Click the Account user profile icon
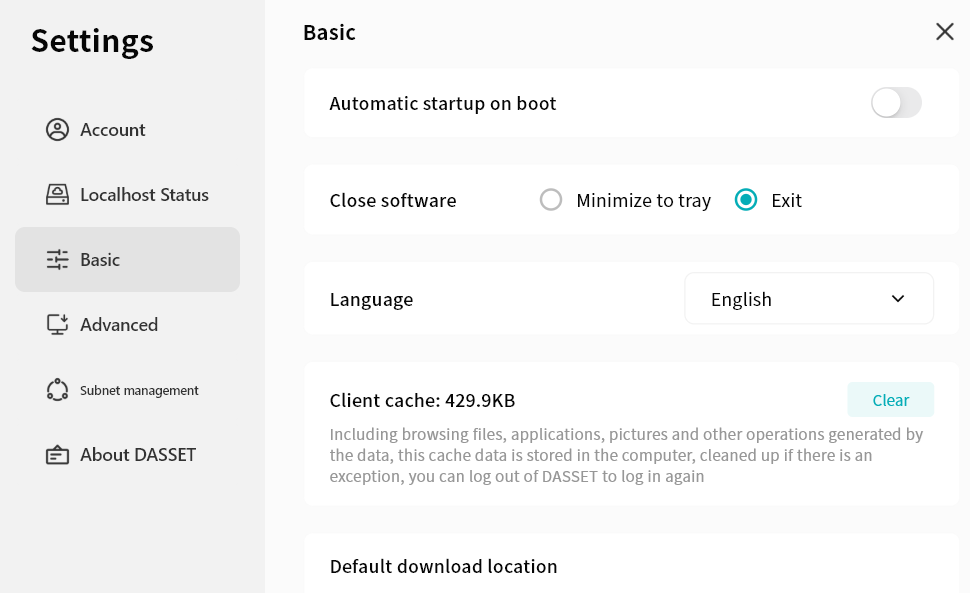The width and height of the screenshot is (970, 593). point(57,130)
